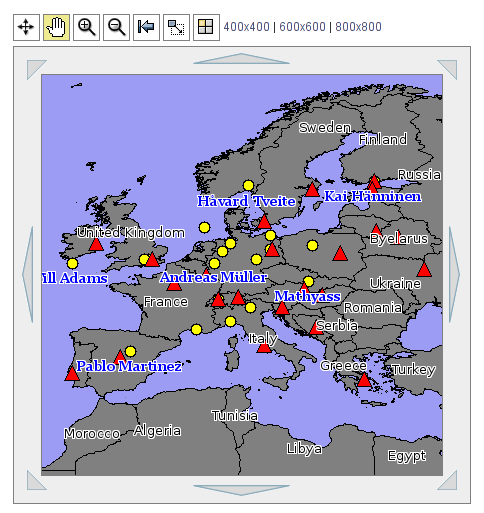Pan map east with right arrow
Image resolution: width=484 pixels, height=513 pixels.
point(454,274)
